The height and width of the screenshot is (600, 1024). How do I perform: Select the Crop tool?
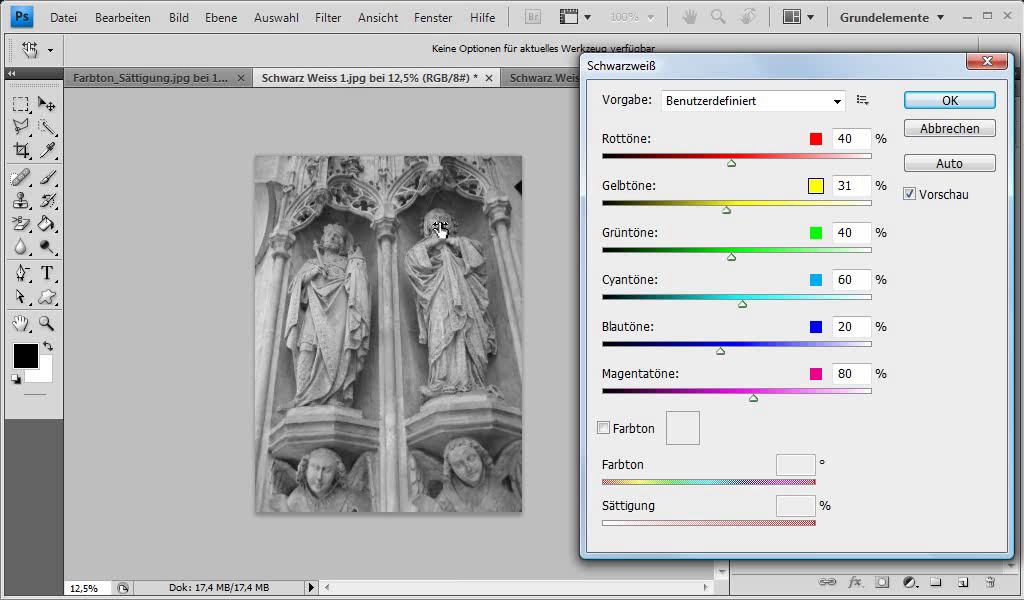(x=21, y=150)
